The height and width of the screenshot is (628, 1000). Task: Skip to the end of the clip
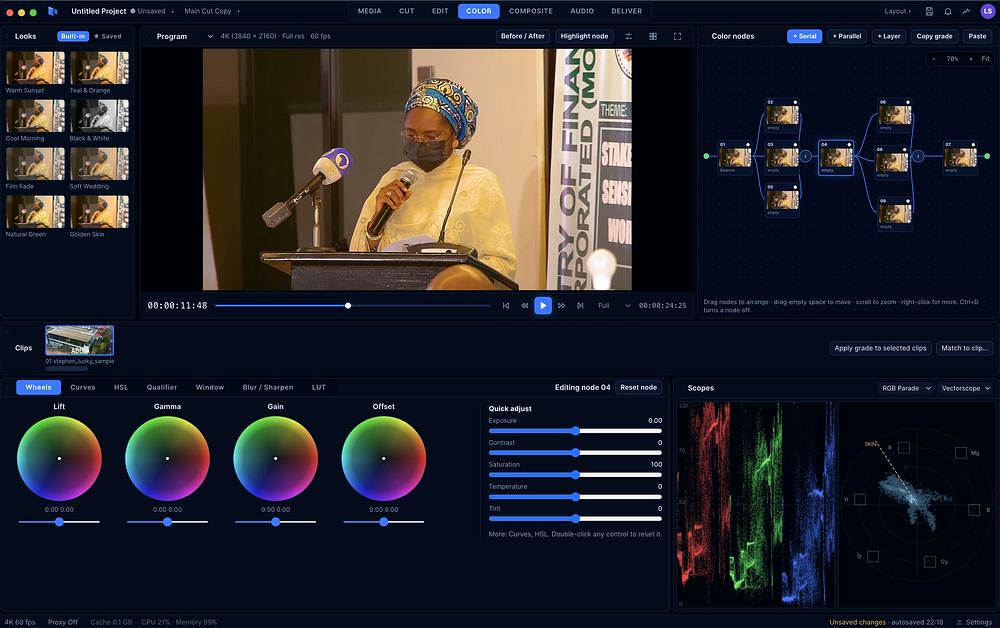[x=580, y=305]
